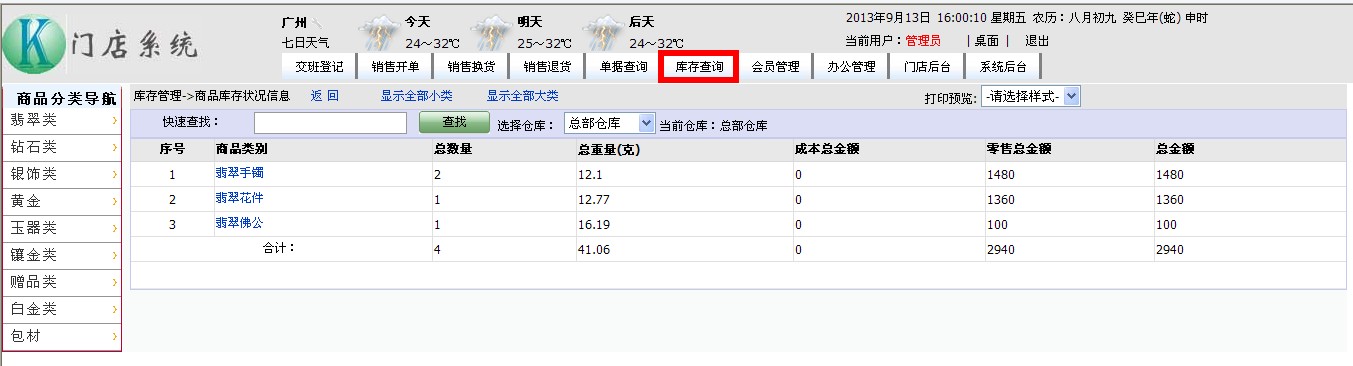Click the 七日天气 label
The width and height of the screenshot is (1353, 366).
[306, 43]
